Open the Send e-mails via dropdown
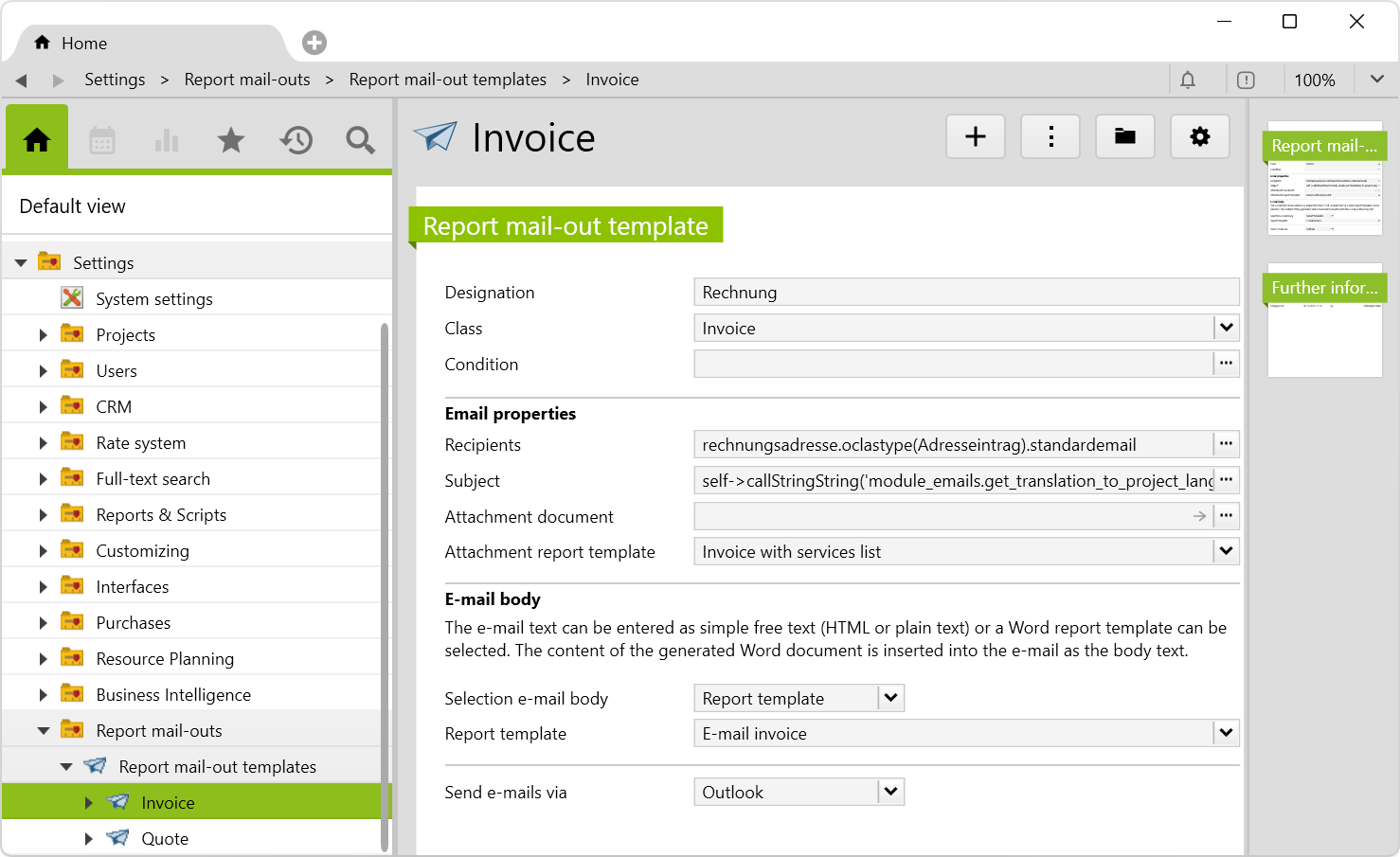The image size is (1400, 857). click(890, 792)
